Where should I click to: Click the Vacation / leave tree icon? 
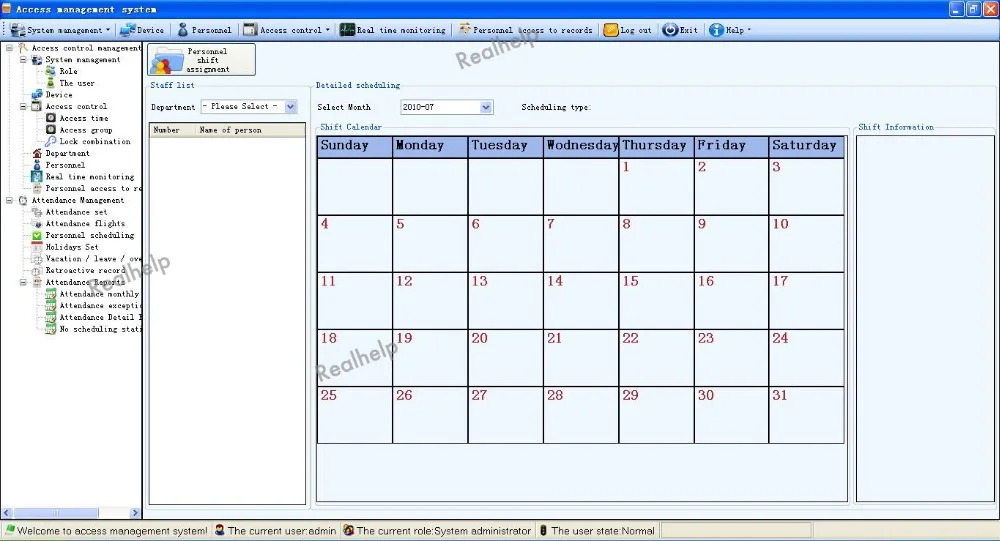[x=37, y=258]
